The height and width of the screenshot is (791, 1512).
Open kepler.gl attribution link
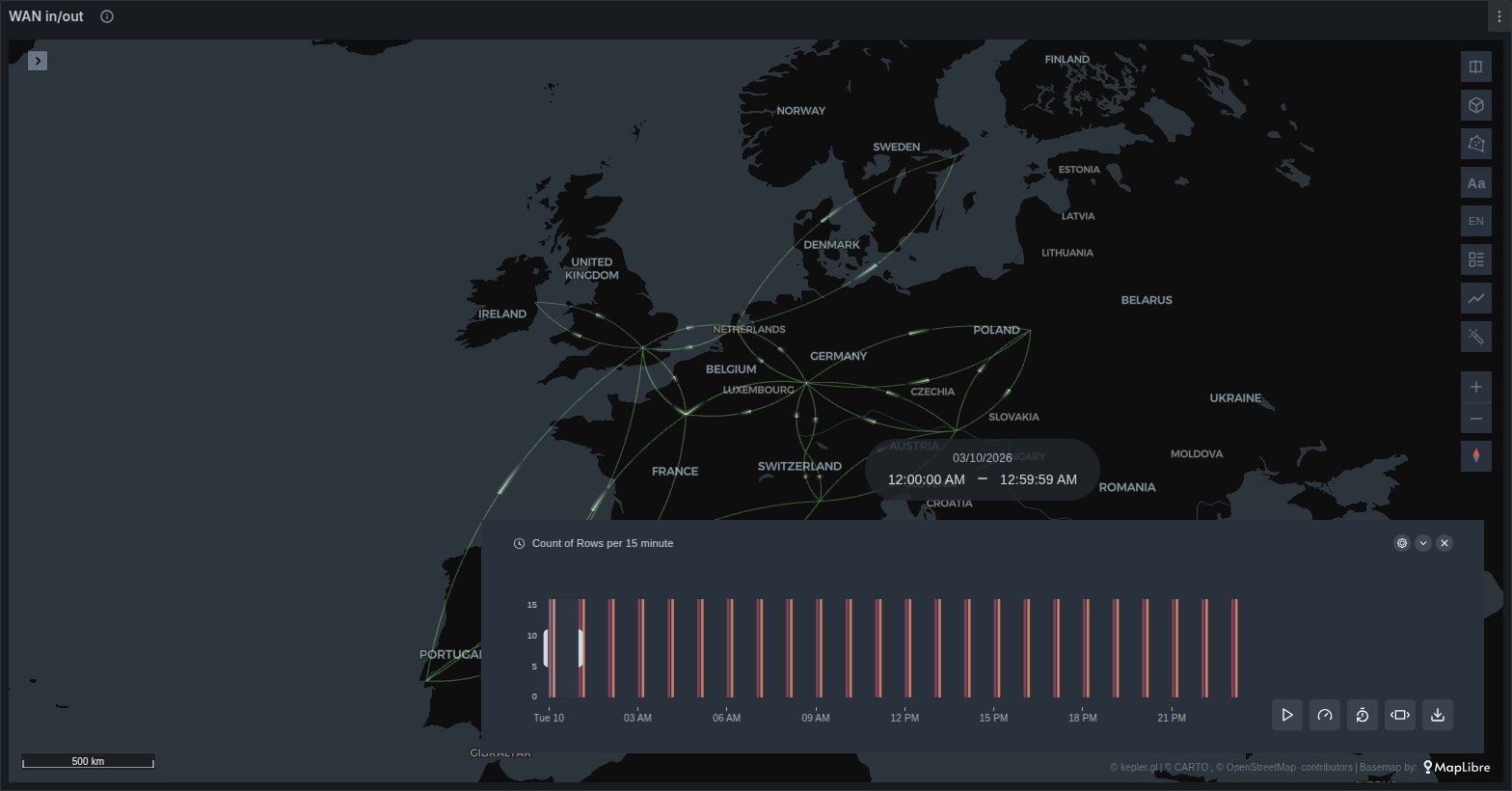pyautogui.click(x=1134, y=768)
